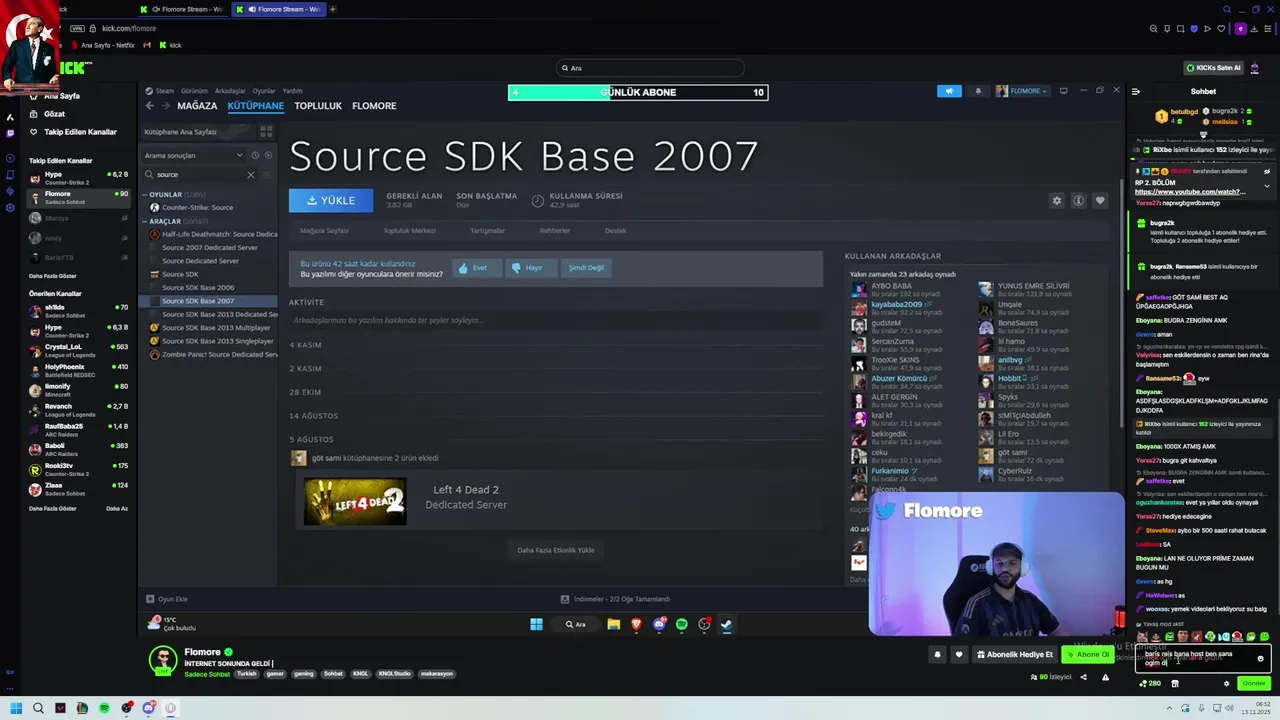Open Steam notifications bell

pos(978,91)
